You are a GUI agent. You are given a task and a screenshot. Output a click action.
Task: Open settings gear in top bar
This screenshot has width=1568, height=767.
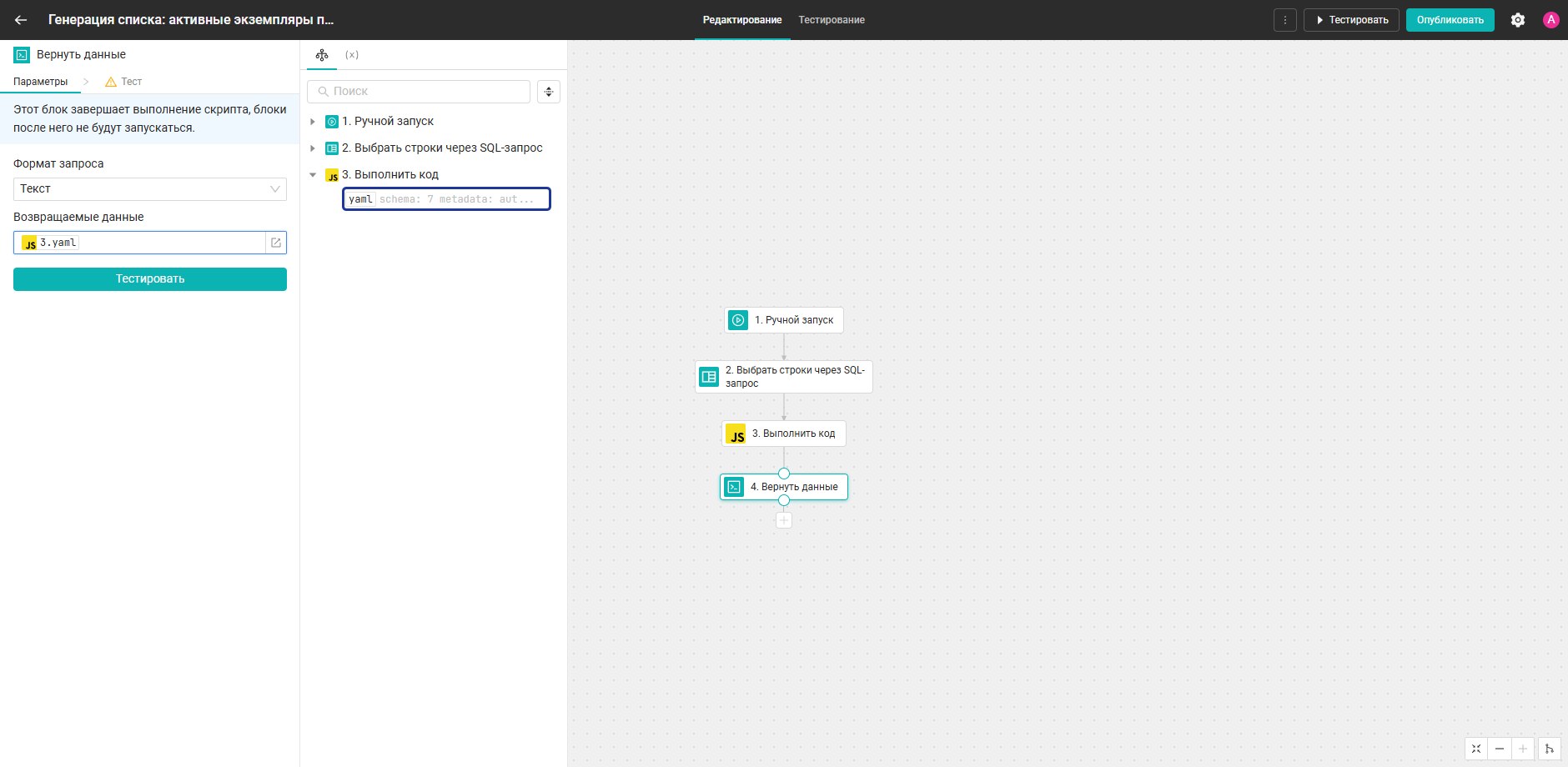[x=1518, y=20]
